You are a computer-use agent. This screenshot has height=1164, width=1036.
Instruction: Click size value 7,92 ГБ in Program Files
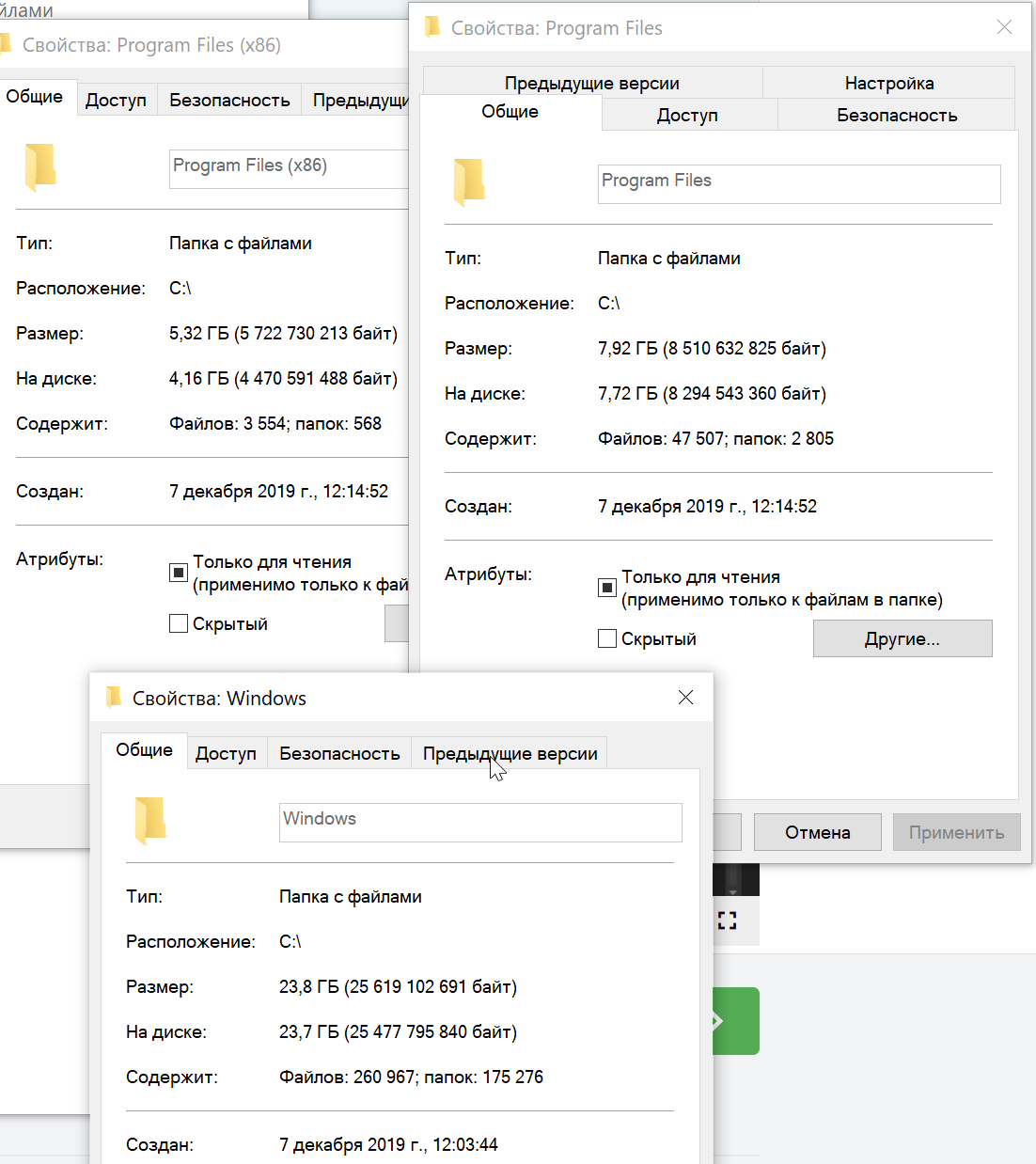712,349
